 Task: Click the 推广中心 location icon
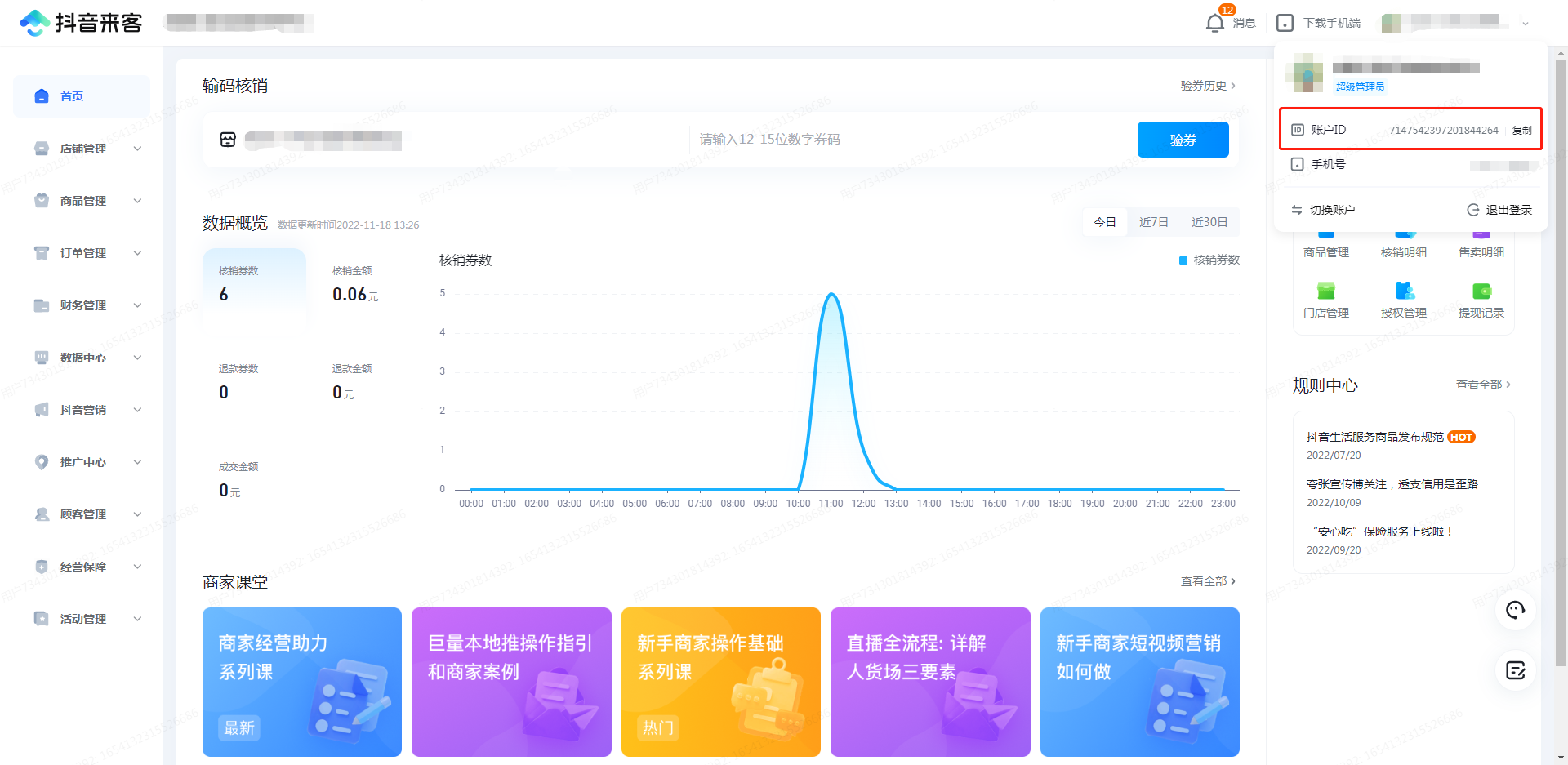(42, 462)
